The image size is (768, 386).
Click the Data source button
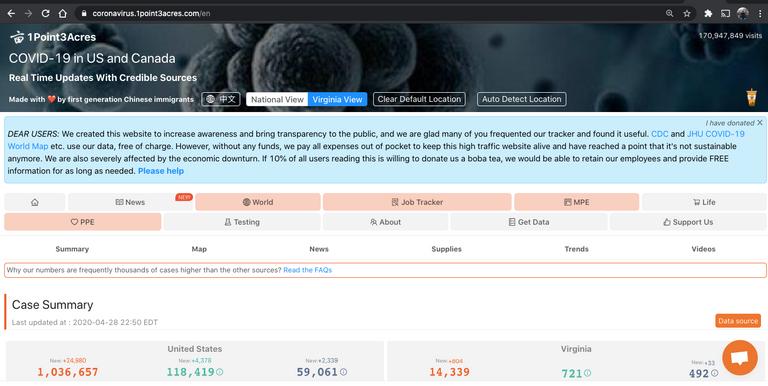(738, 321)
